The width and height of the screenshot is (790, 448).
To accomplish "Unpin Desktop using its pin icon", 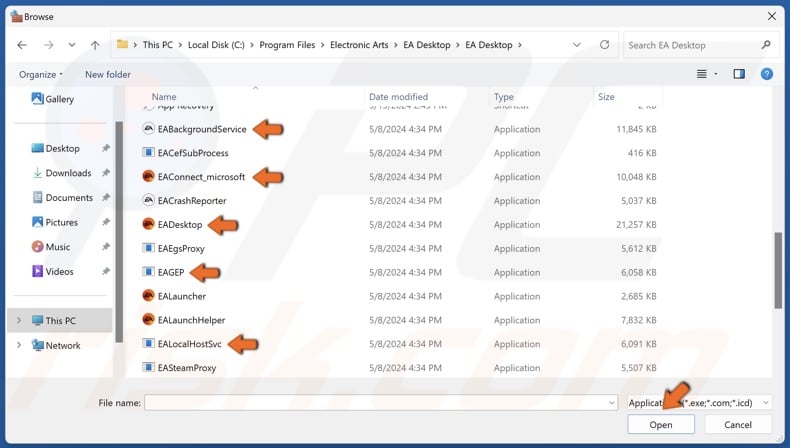I will pos(106,148).
